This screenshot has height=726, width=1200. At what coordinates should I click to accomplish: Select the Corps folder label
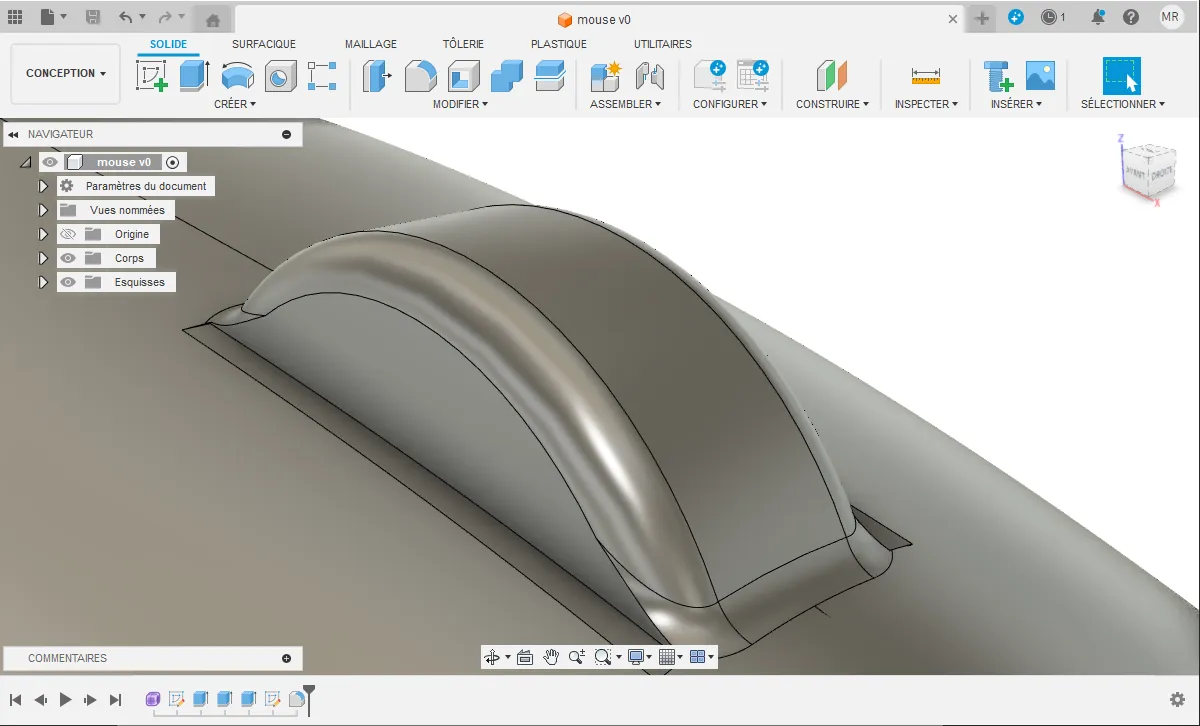[129, 258]
